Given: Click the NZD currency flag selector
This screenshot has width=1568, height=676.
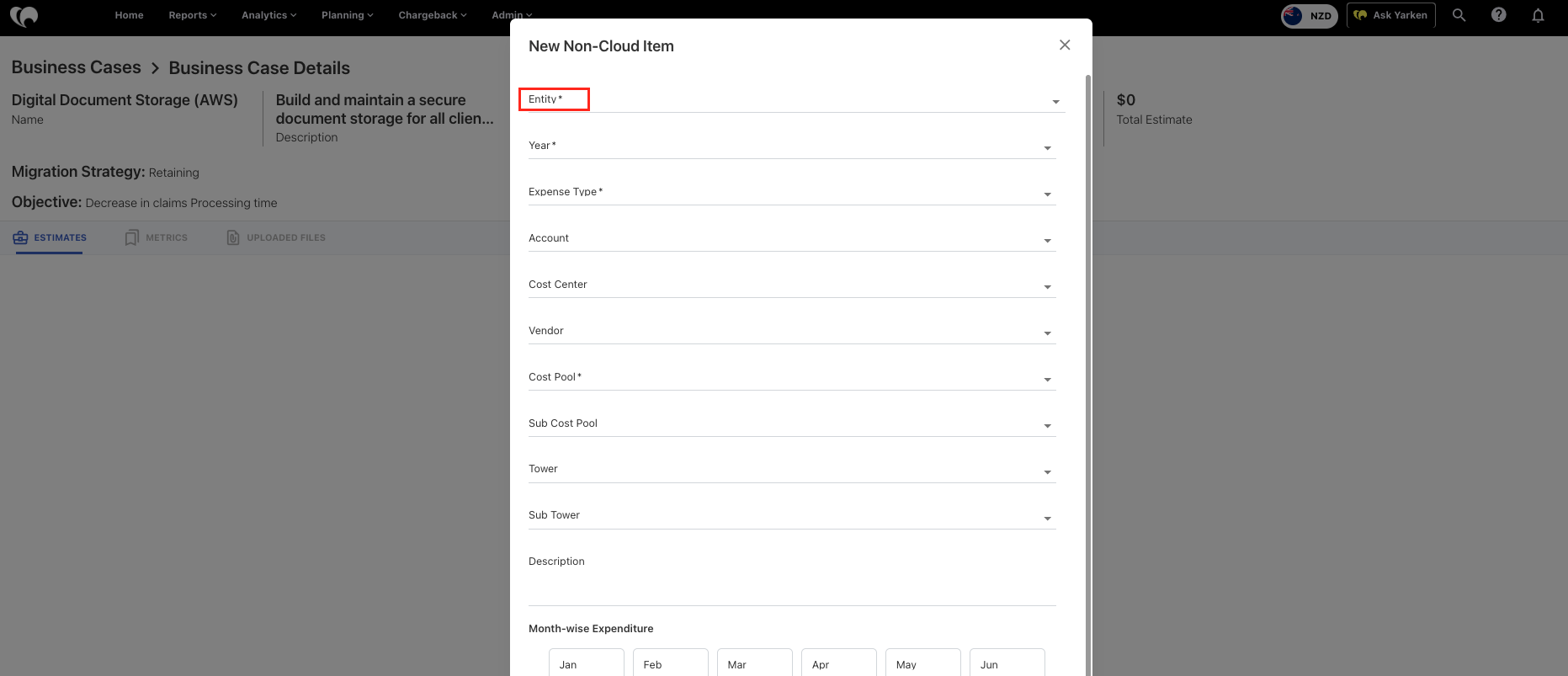Looking at the screenshot, I should [1309, 16].
